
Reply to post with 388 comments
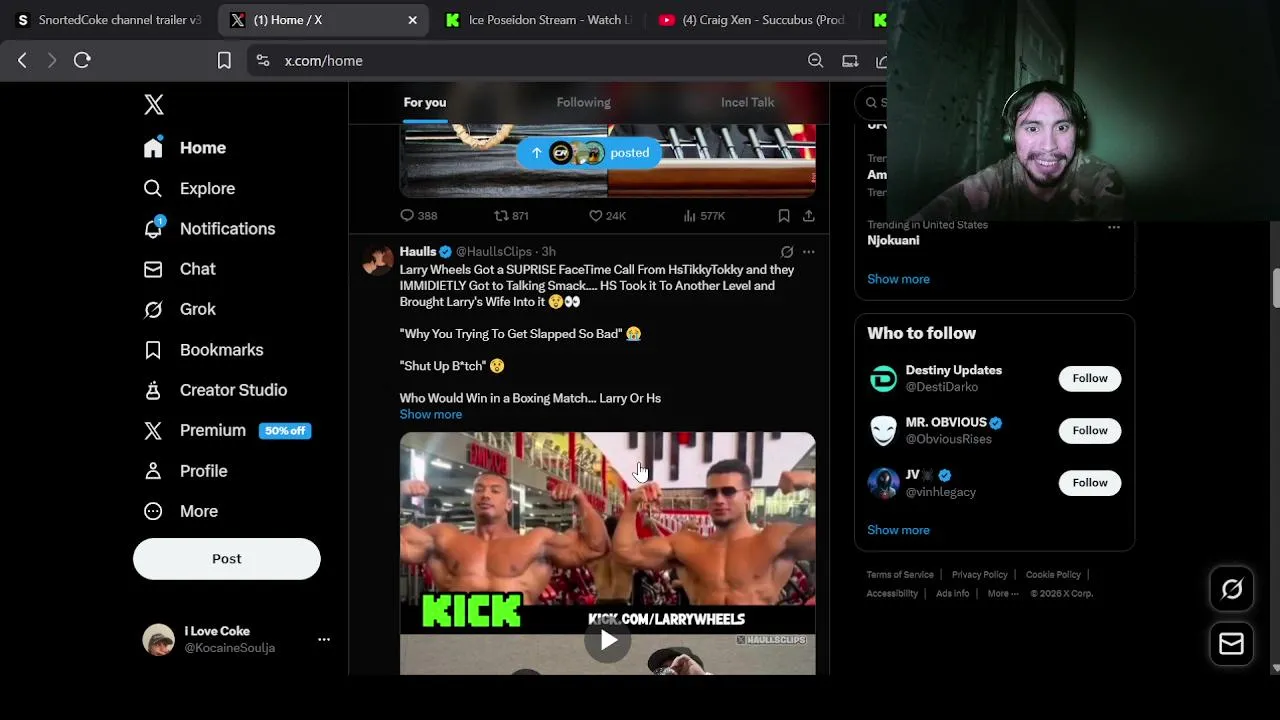coord(418,216)
